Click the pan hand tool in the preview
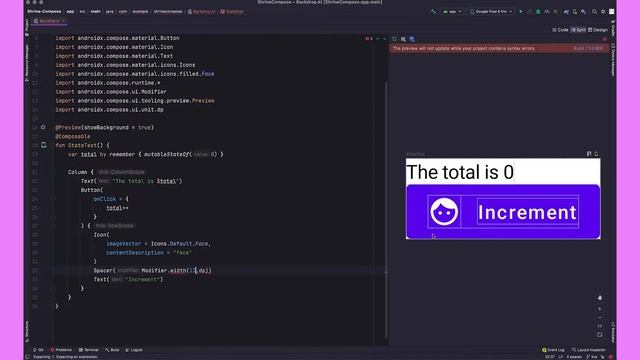640x360 pixels. [x=600, y=298]
